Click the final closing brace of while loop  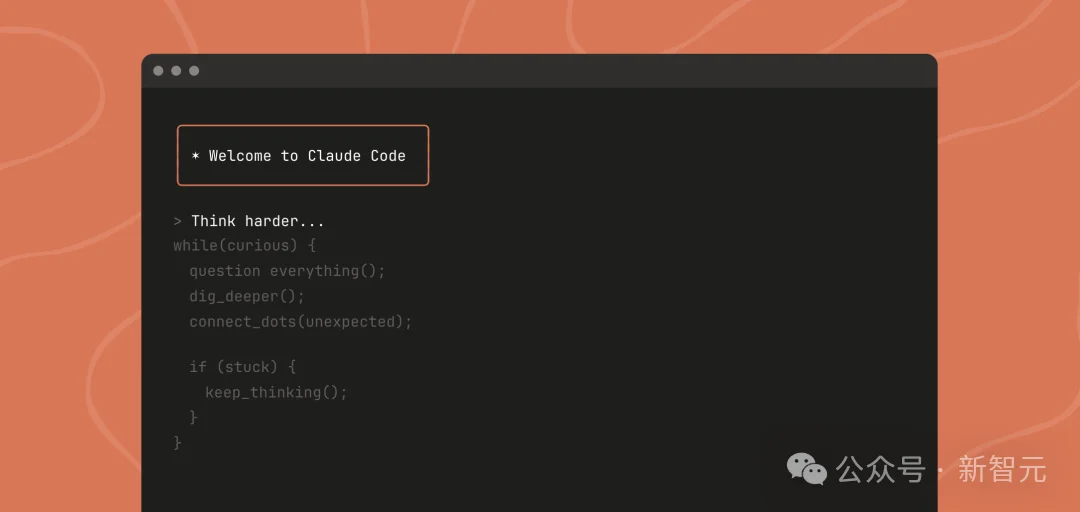[178, 442]
